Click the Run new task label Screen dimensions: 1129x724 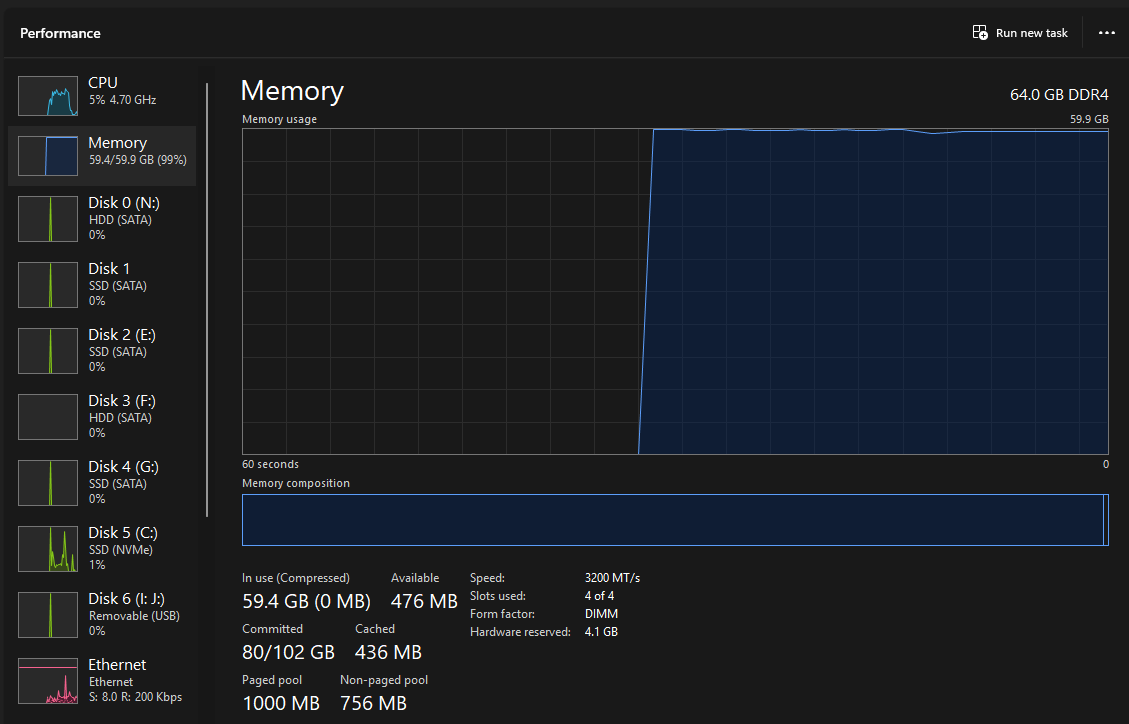click(x=1032, y=33)
